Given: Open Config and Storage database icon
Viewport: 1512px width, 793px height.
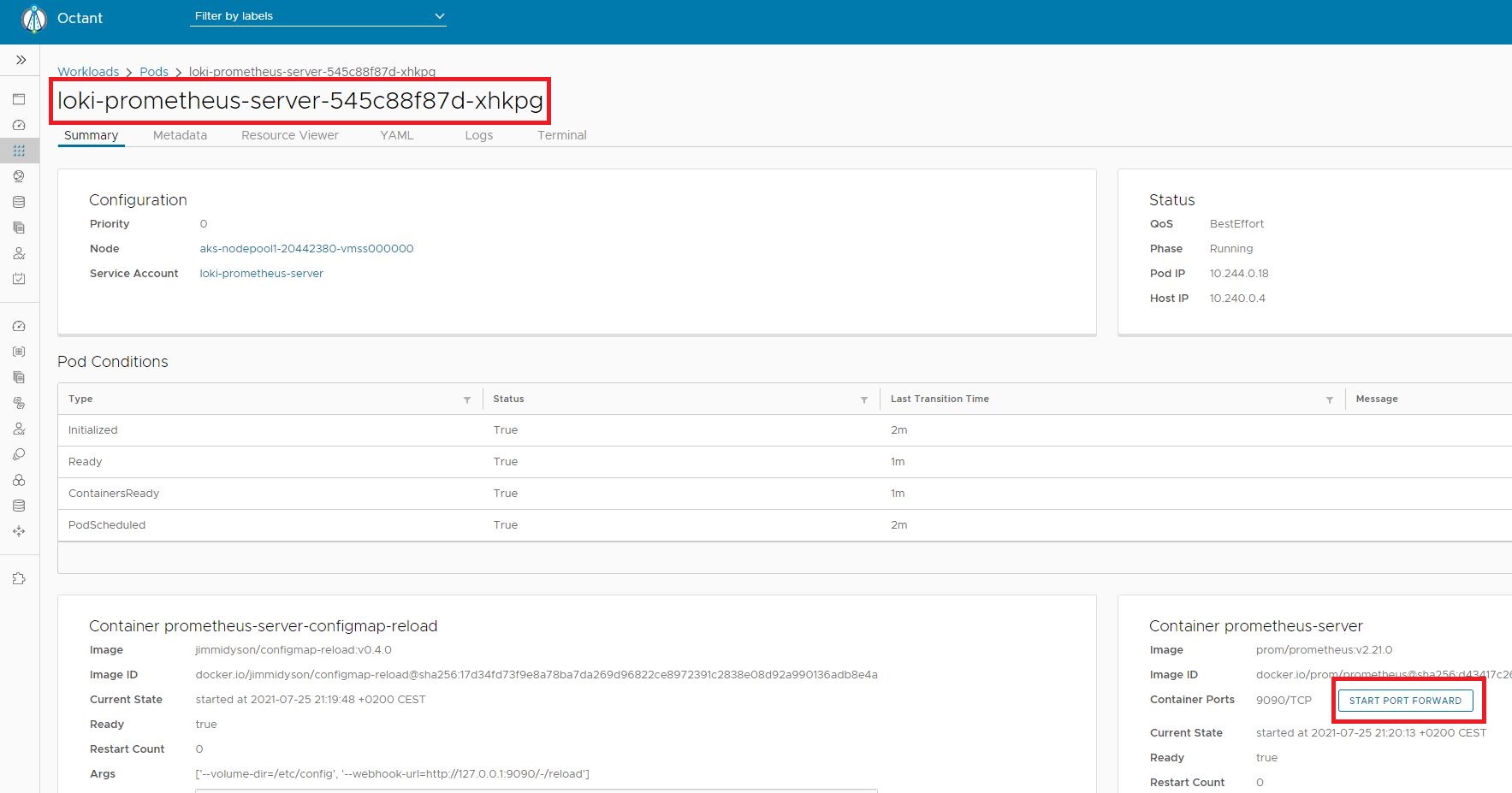Looking at the screenshot, I should point(19,202).
